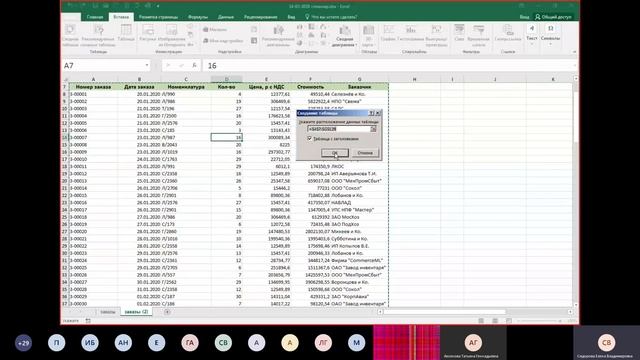This screenshot has width=640, height=360.
Task: Click the АГ participant video tile
Action: [473, 342]
